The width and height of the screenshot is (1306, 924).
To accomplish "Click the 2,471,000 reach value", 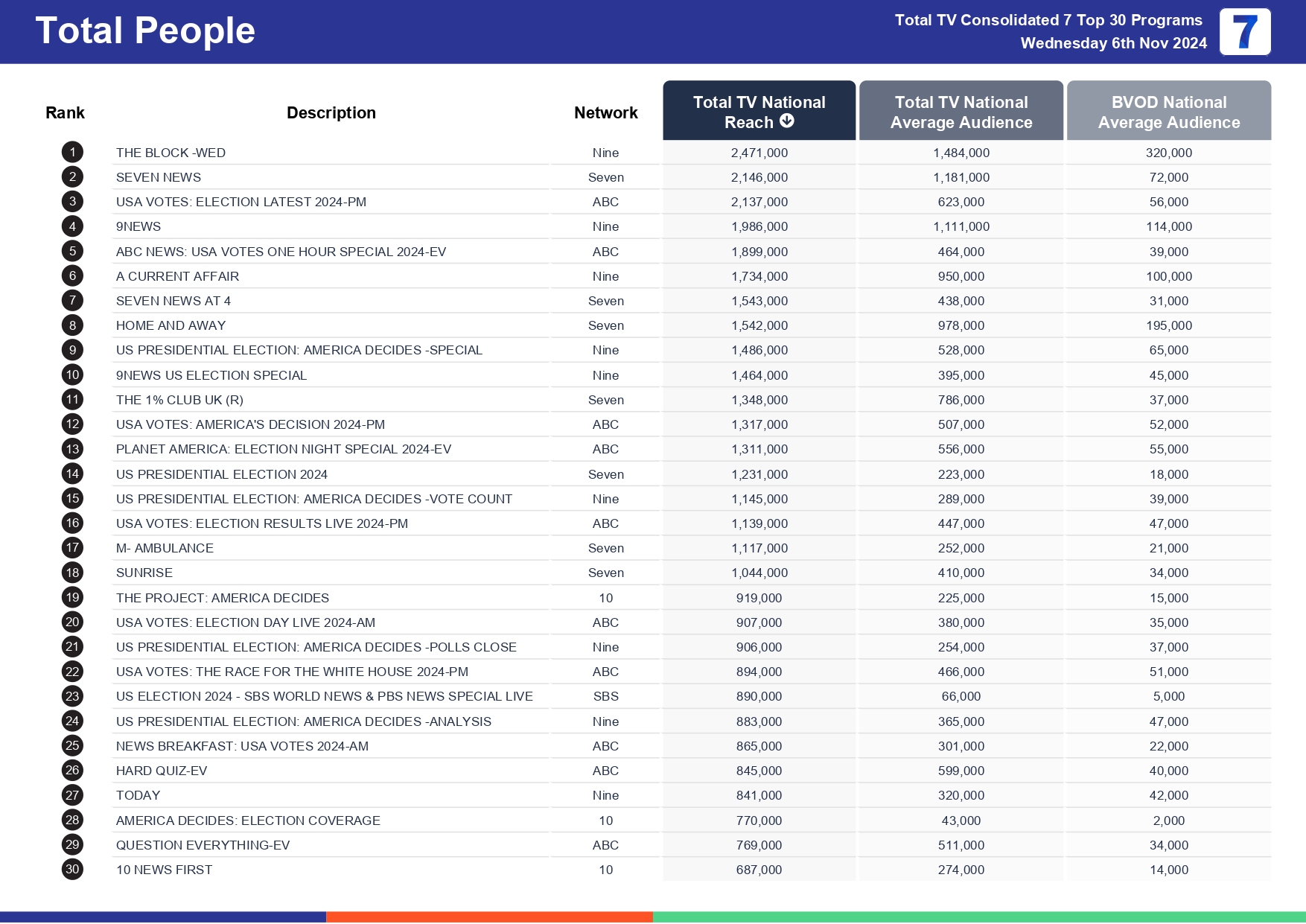I will pos(759,153).
